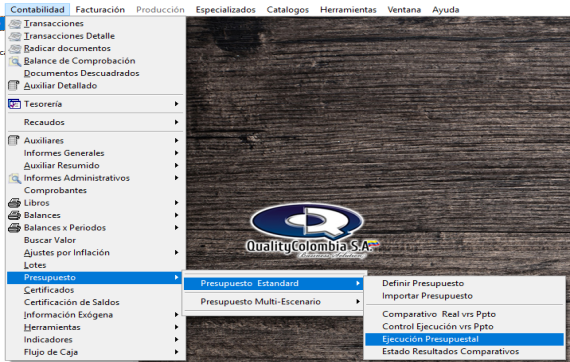Screen dimensions: 570x362
Task: Click the Balance de Comprobación magnifier icon
Action: coord(15,61)
